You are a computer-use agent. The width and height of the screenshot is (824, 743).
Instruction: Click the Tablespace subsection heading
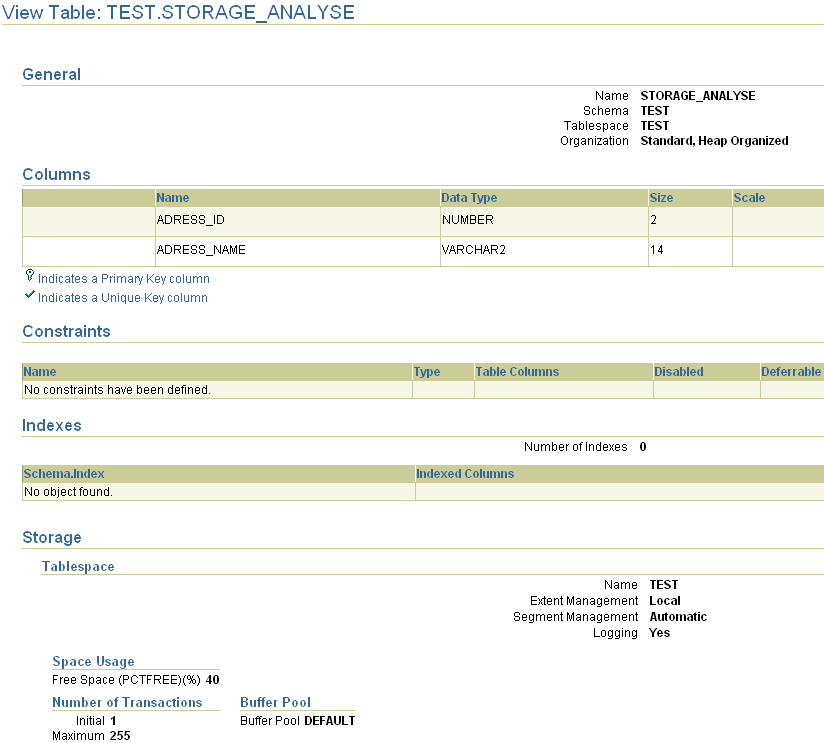click(x=78, y=566)
